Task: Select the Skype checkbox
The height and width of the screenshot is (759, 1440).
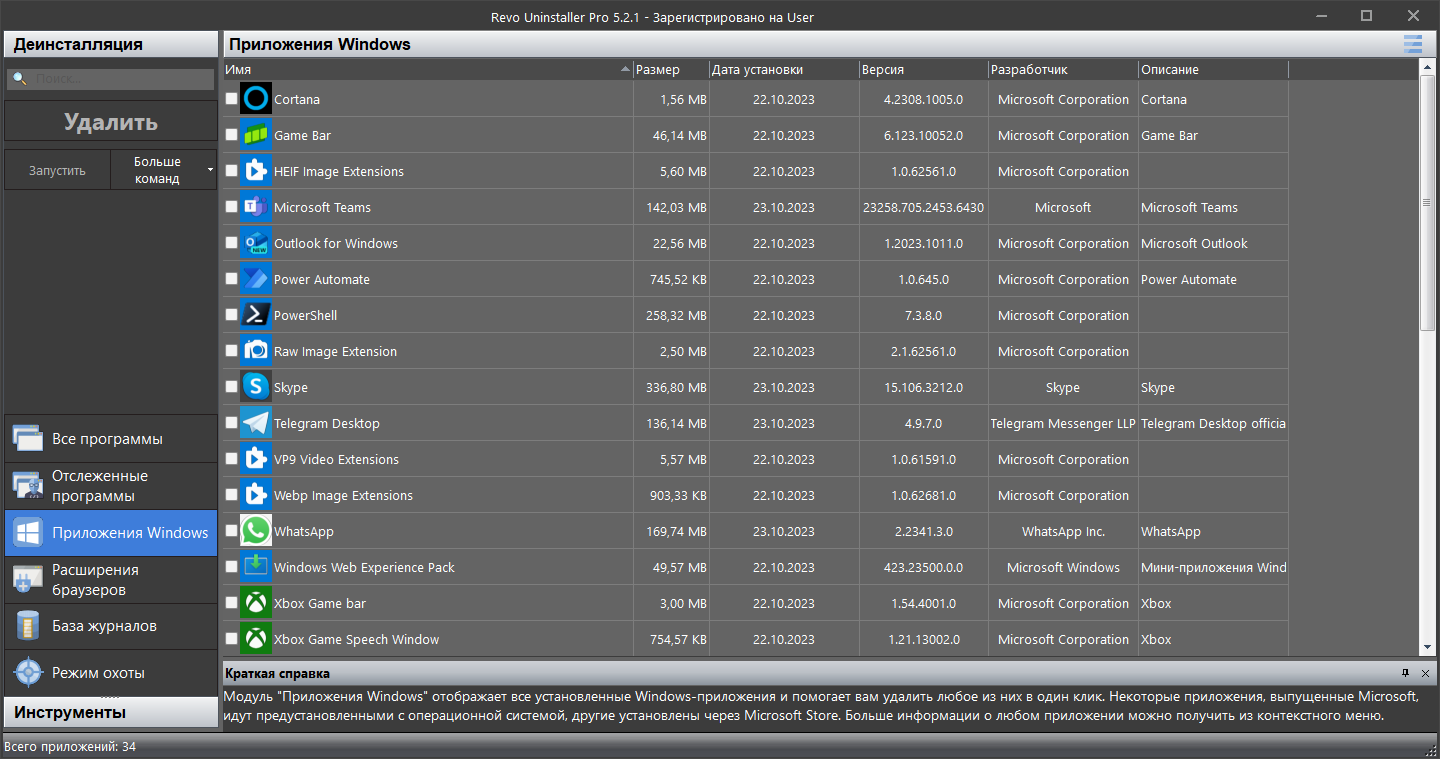Action: (x=232, y=386)
